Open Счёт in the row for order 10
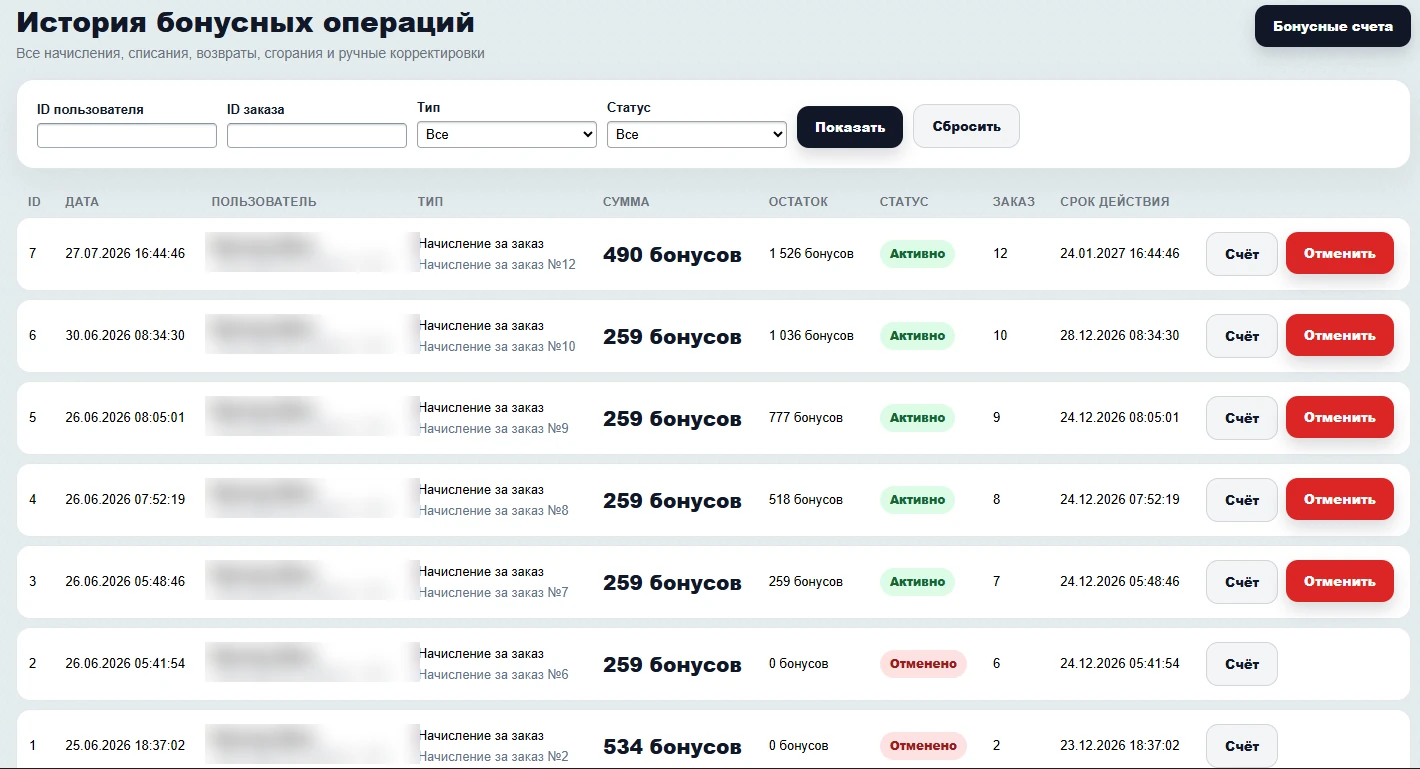This screenshot has height=769, width=1420. point(1242,336)
